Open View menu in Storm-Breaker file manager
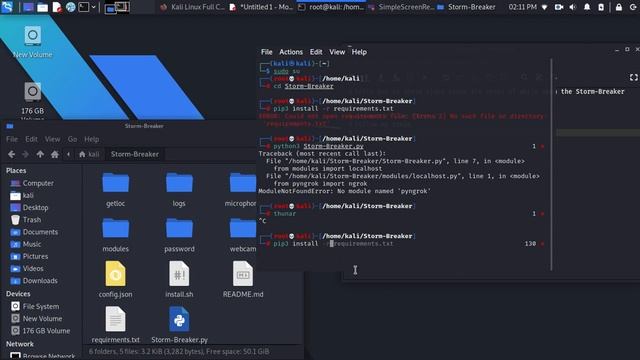 tap(52, 139)
